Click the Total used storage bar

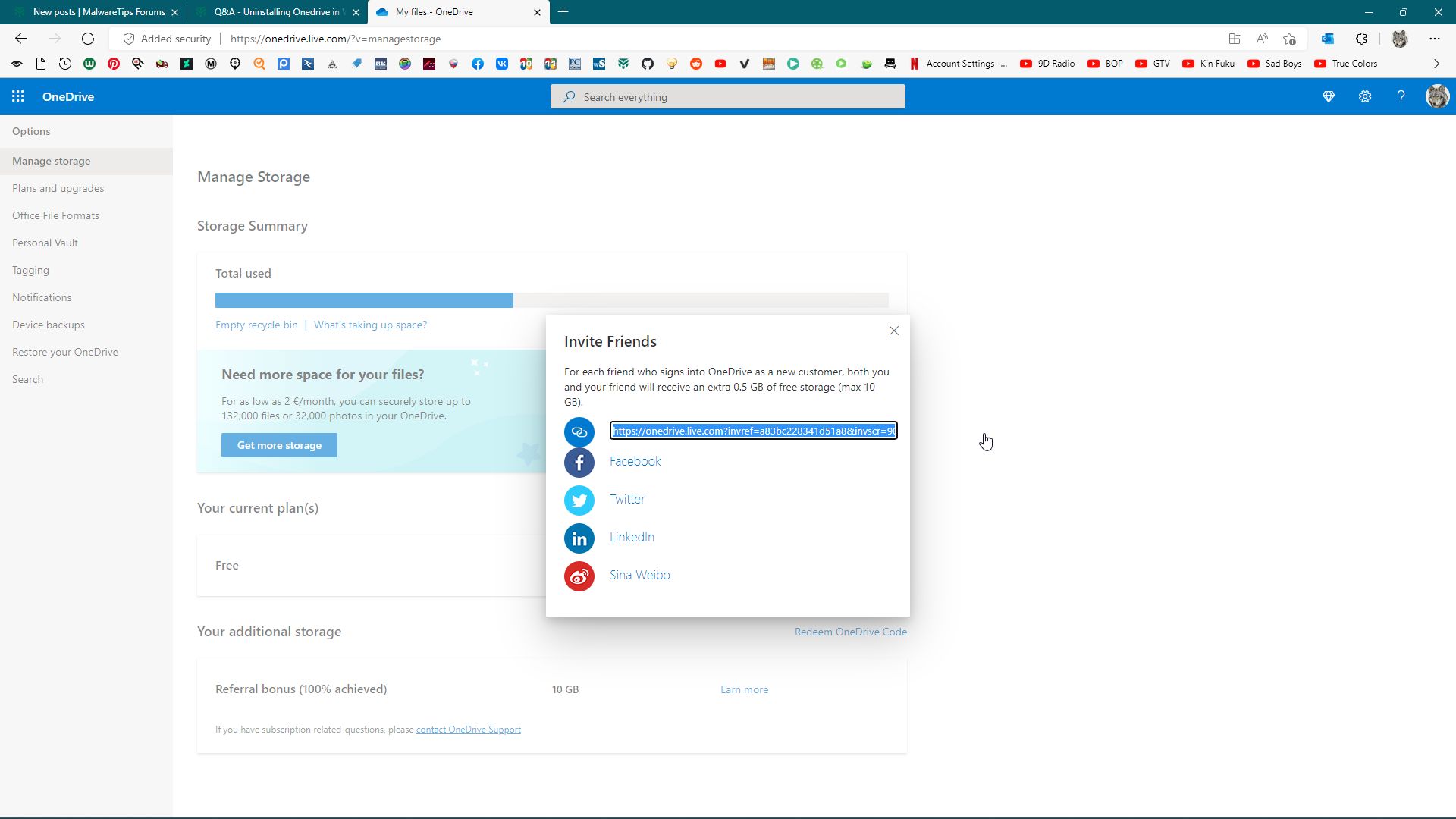551,300
